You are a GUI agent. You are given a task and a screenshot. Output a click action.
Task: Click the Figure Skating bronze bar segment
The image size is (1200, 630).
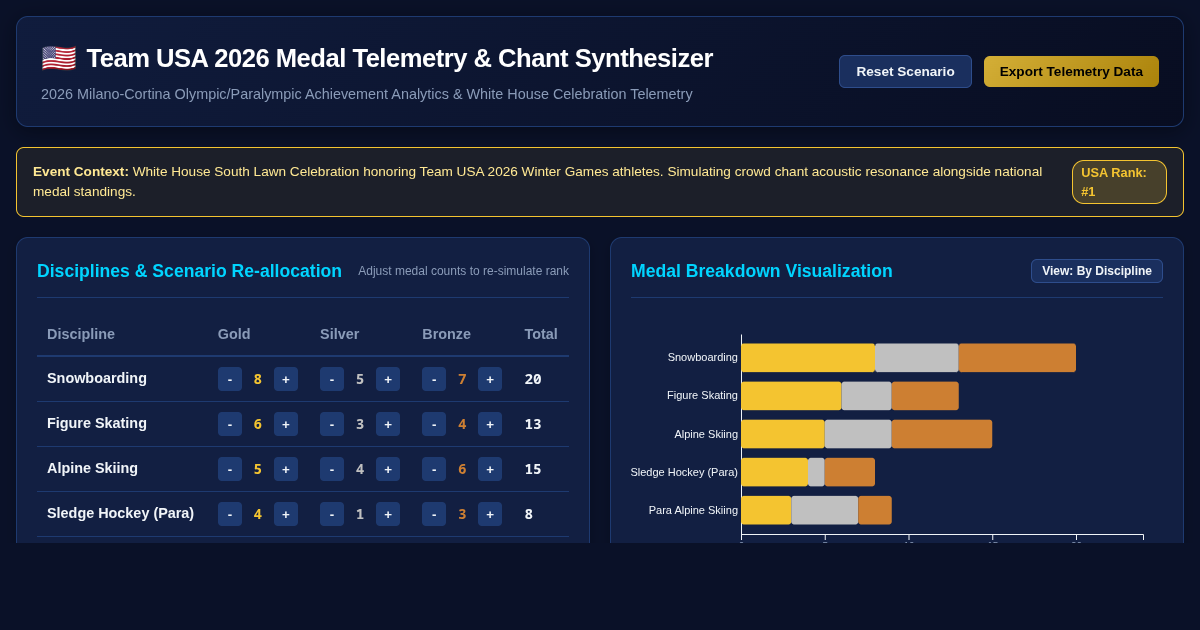(925, 396)
